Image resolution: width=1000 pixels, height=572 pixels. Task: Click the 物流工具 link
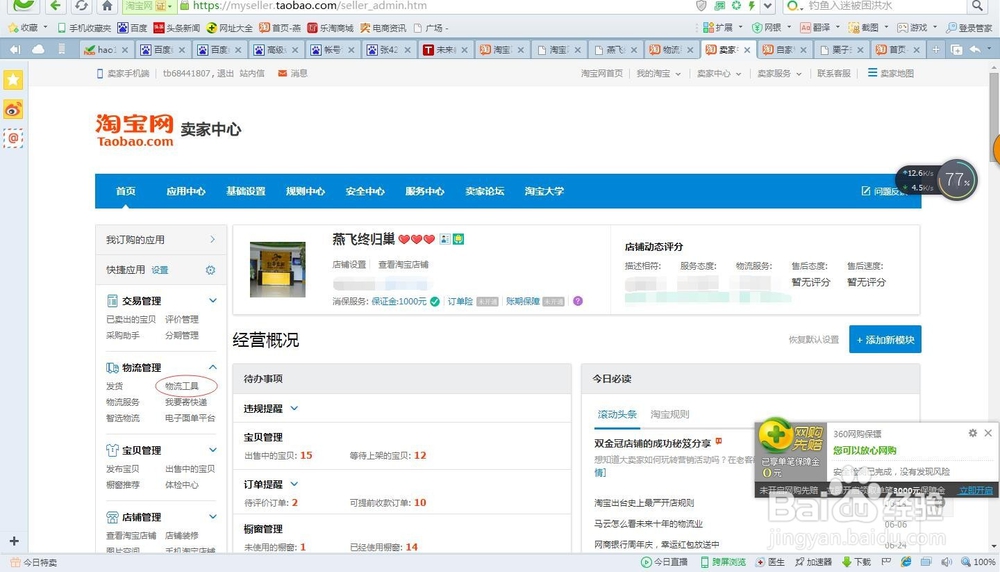pos(182,386)
